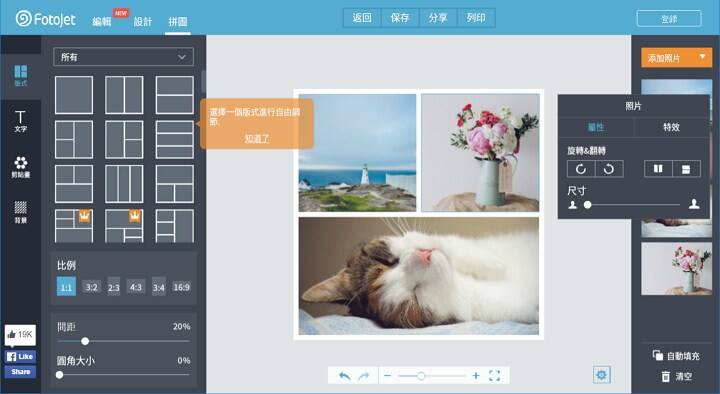Open the 背景 background panel
Screen dimensions: 720x394
point(20,212)
